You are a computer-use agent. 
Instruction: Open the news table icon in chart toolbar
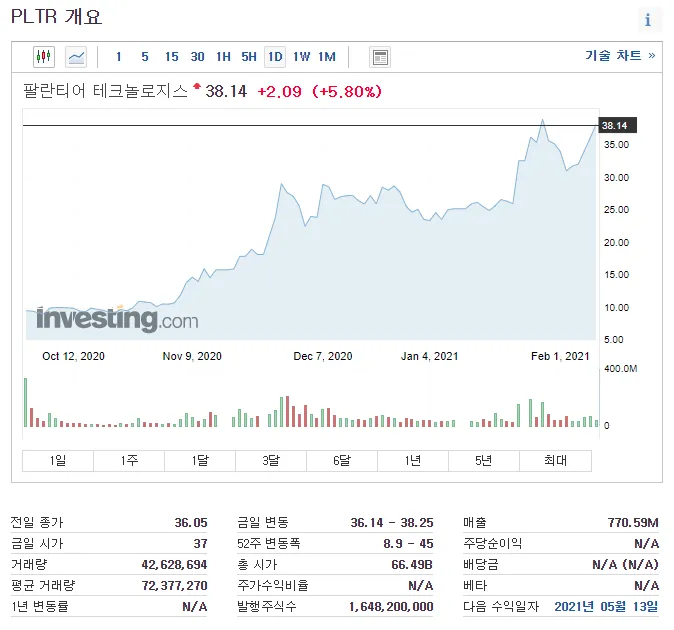point(380,57)
